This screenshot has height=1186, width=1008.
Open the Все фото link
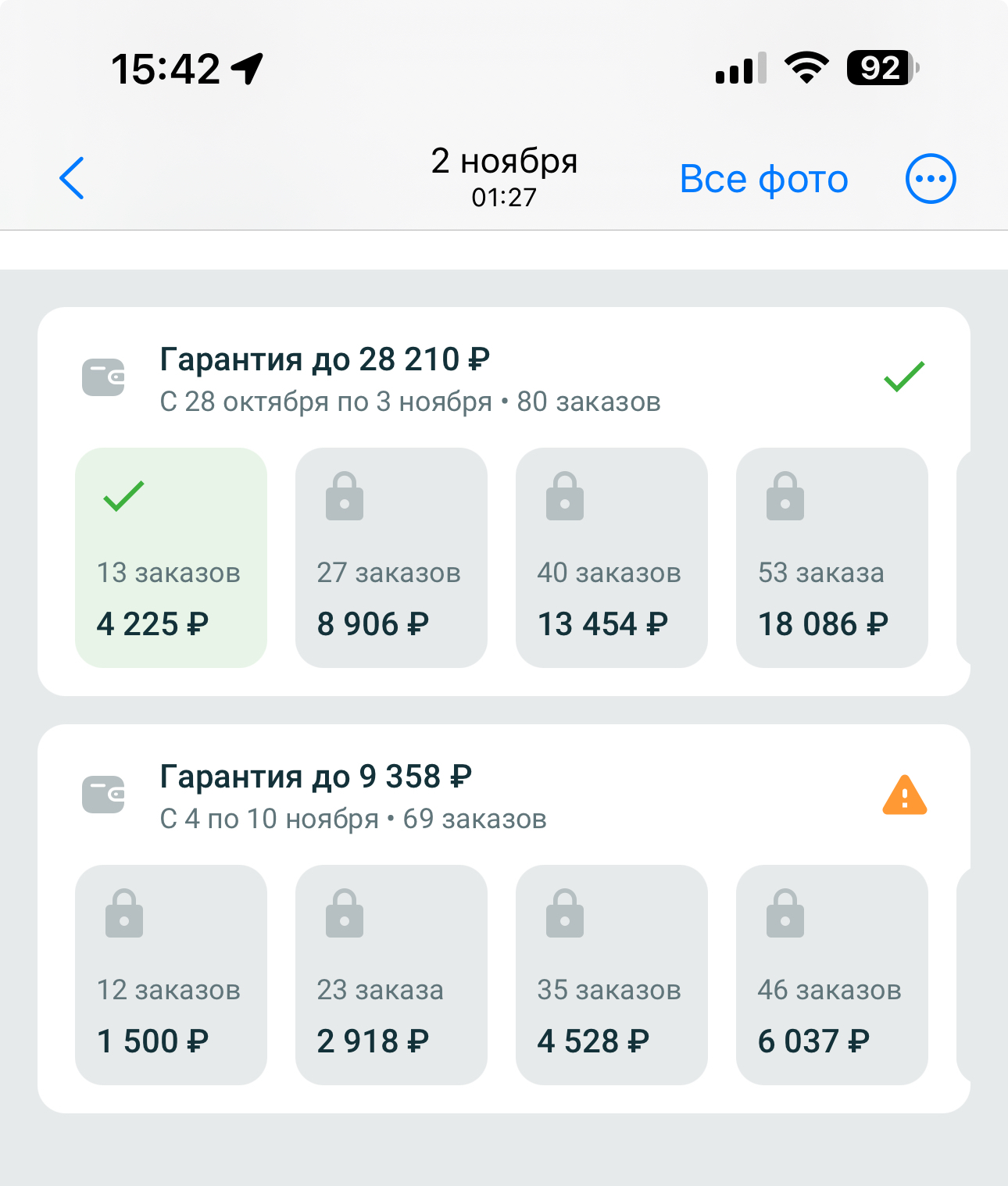tap(763, 179)
